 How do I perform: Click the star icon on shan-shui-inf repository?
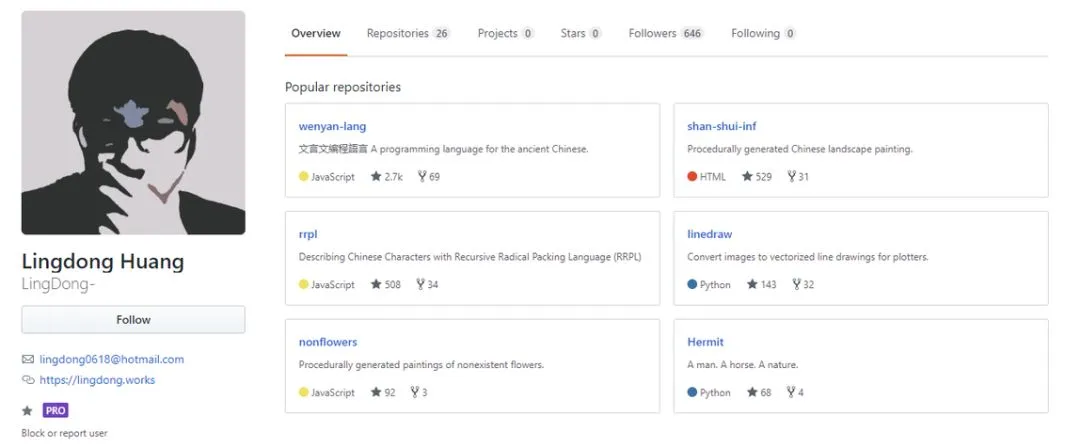pyautogui.click(x=747, y=177)
